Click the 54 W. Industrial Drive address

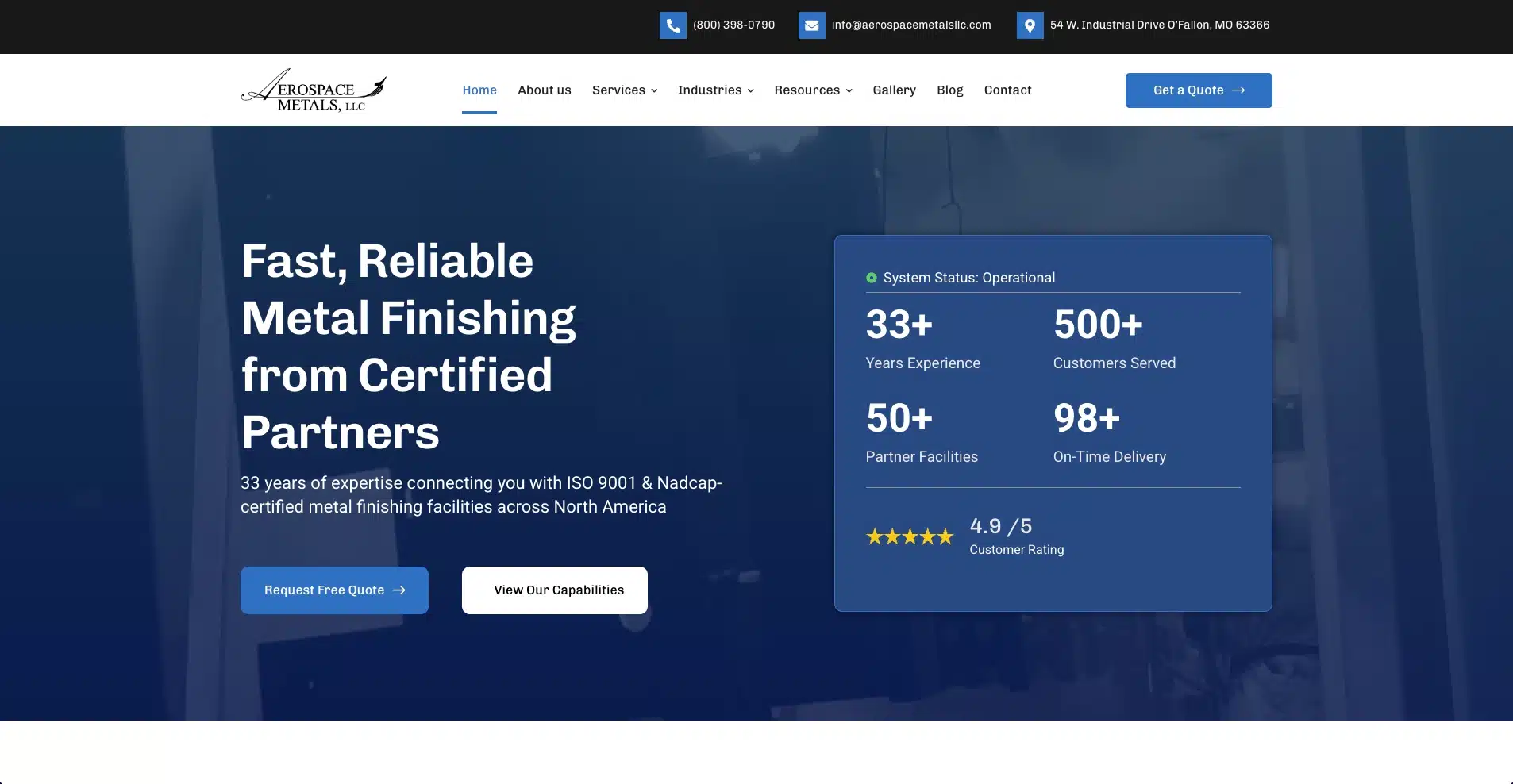point(1159,25)
